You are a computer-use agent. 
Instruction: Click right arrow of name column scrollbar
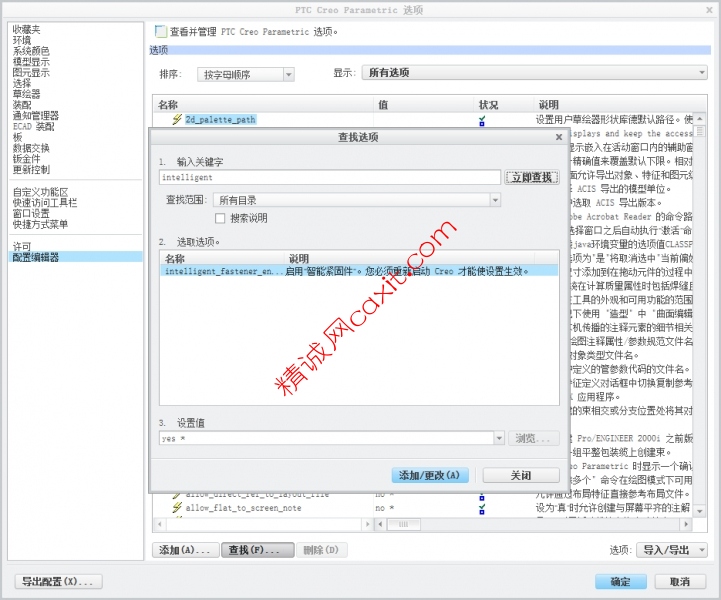click(x=367, y=524)
